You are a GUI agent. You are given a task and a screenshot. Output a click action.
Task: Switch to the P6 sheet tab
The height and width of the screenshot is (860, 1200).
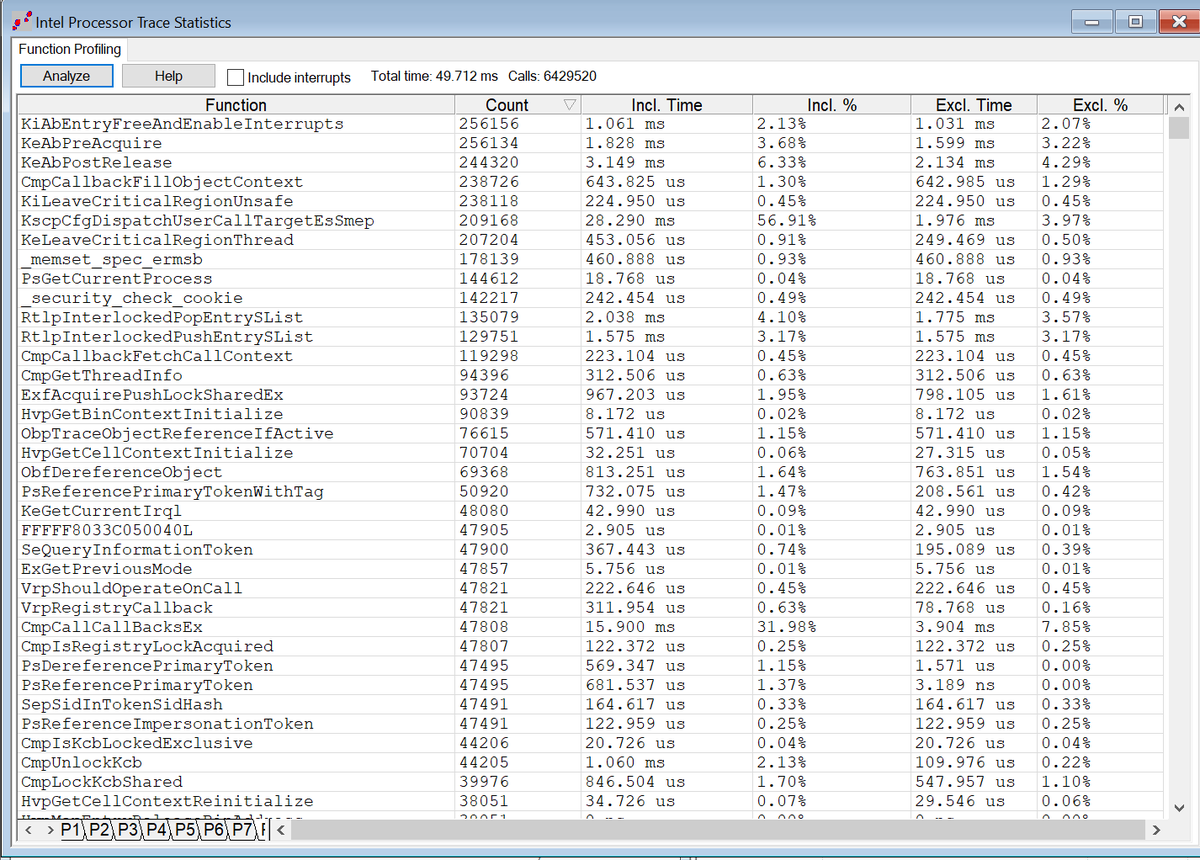(x=215, y=829)
